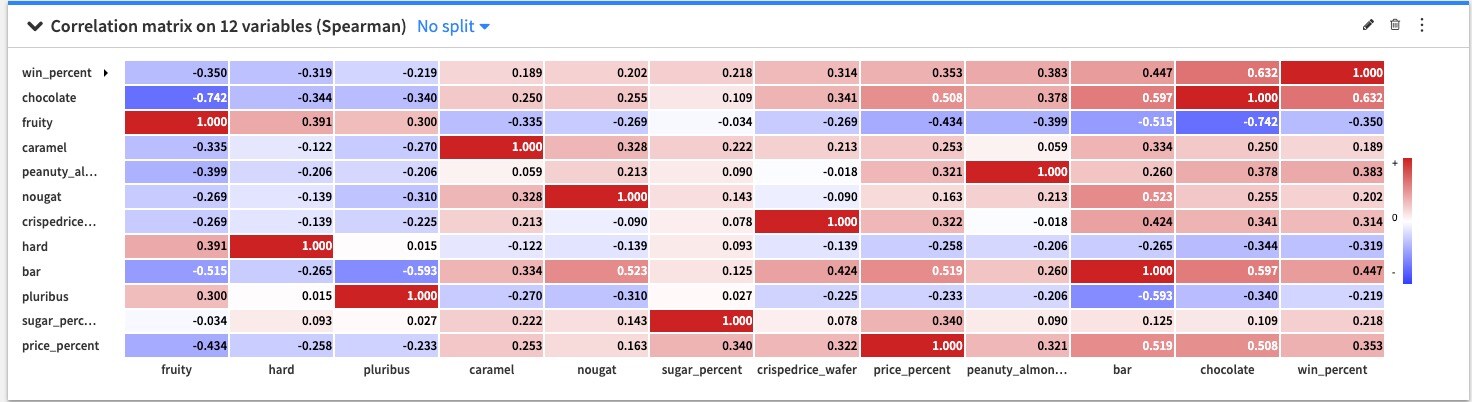Click the pluribus row label

tap(46, 296)
